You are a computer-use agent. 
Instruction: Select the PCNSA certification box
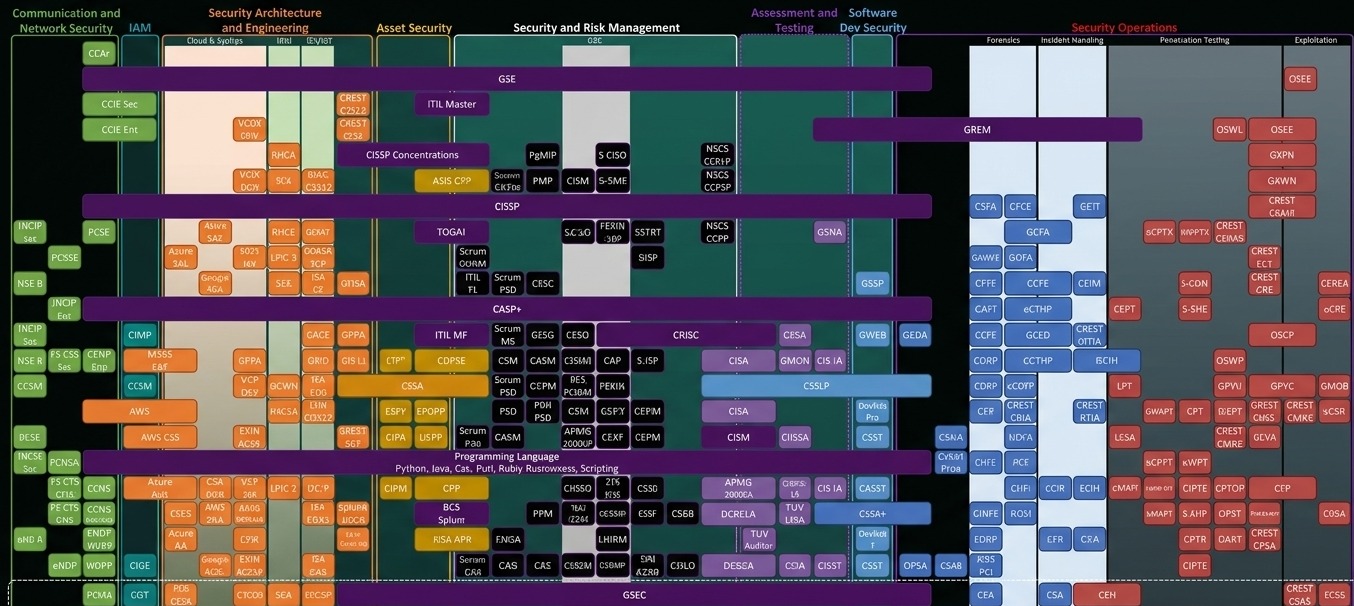pos(64,462)
